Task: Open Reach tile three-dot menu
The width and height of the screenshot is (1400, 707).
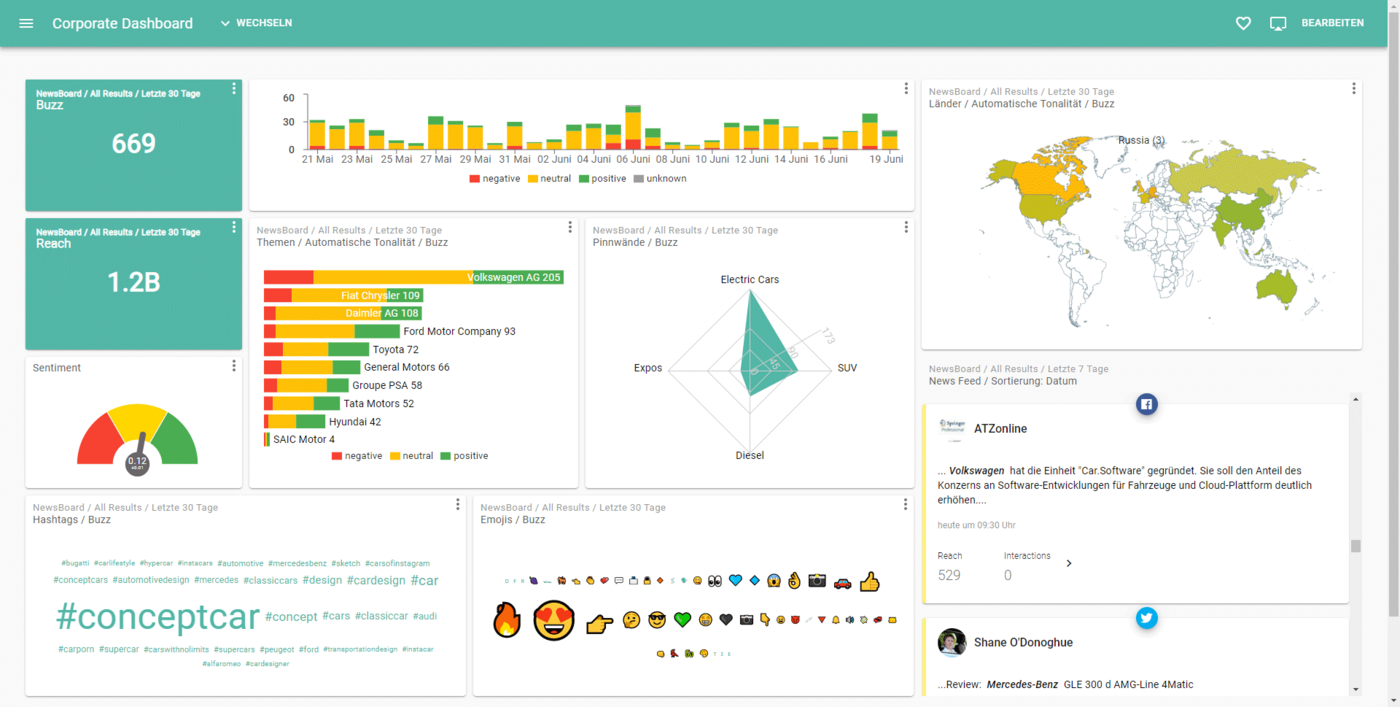Action: pos(234,227)
